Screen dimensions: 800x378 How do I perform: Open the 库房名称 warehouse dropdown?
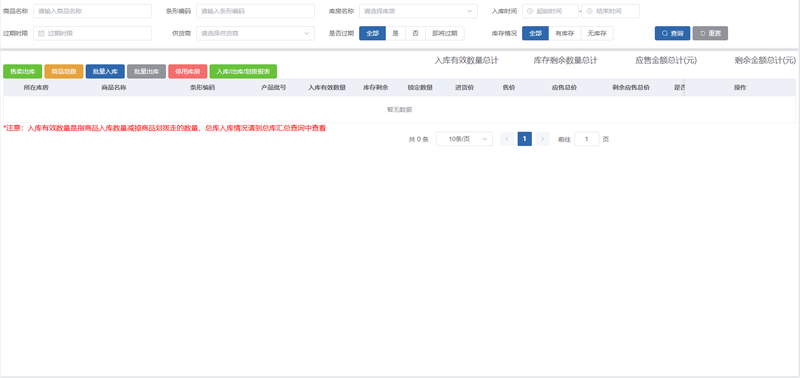[418, 11]
